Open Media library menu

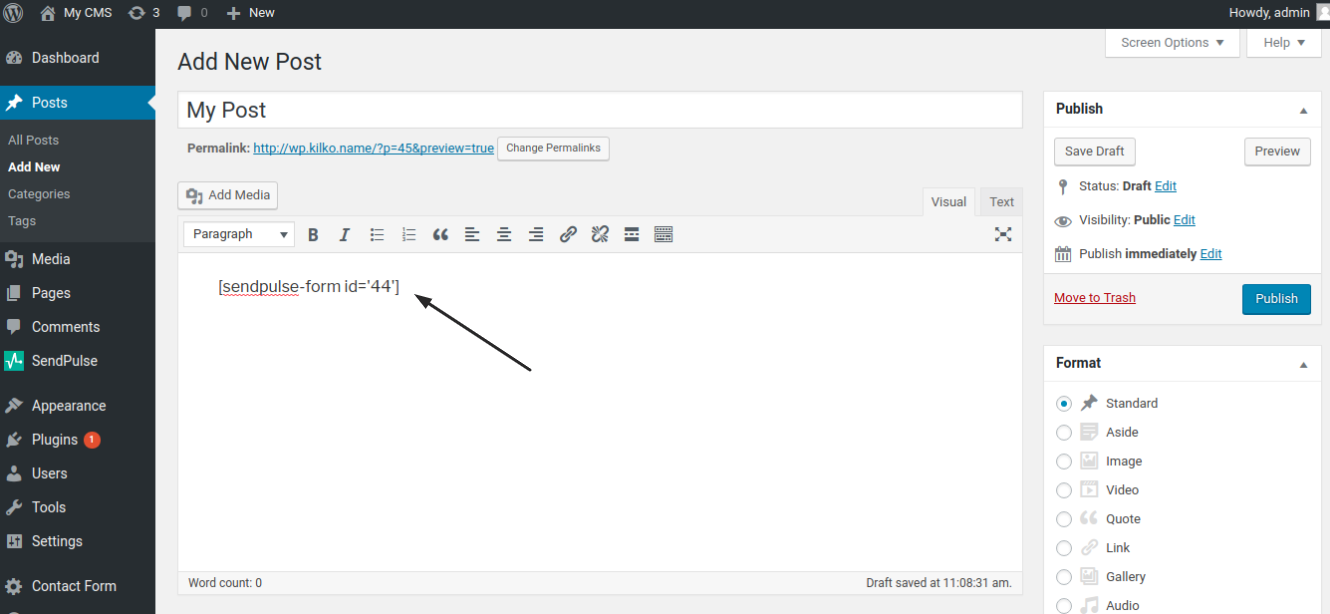click(x=77, y=259)
